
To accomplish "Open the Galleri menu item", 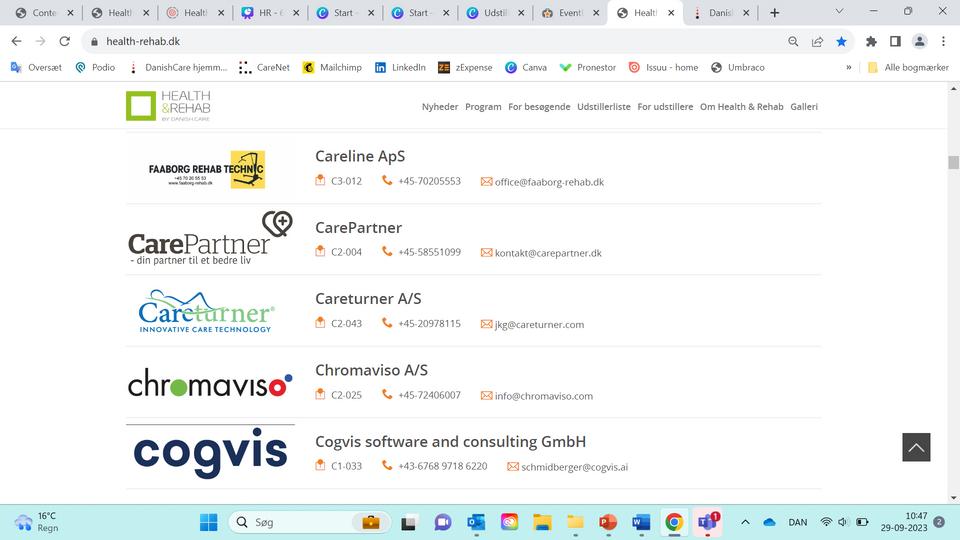I will coord(804,107).
